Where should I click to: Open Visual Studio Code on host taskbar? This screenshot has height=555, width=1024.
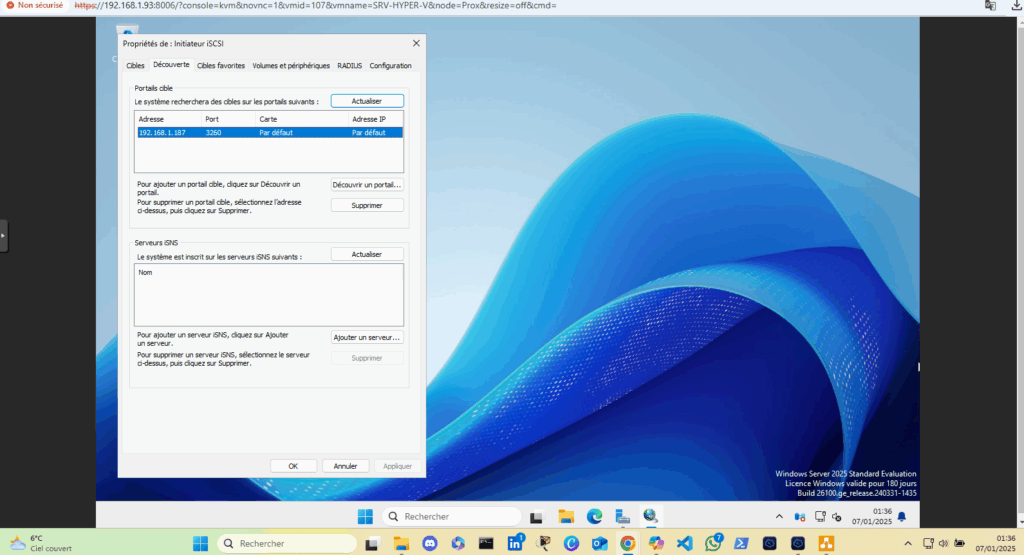pyautogui.click(x=684, y=543)
